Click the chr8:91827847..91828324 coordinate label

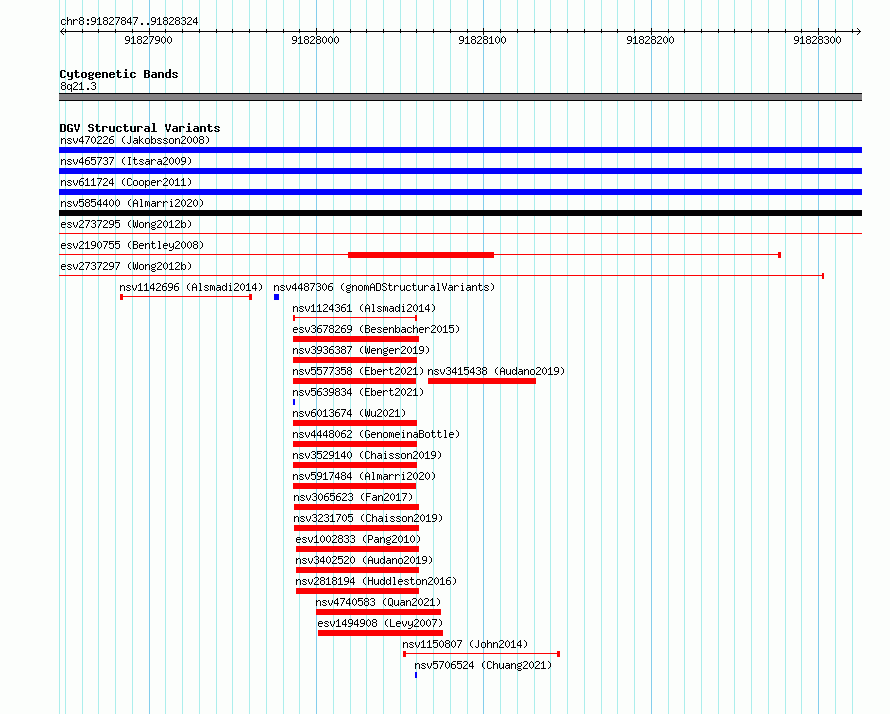point(129,21)
